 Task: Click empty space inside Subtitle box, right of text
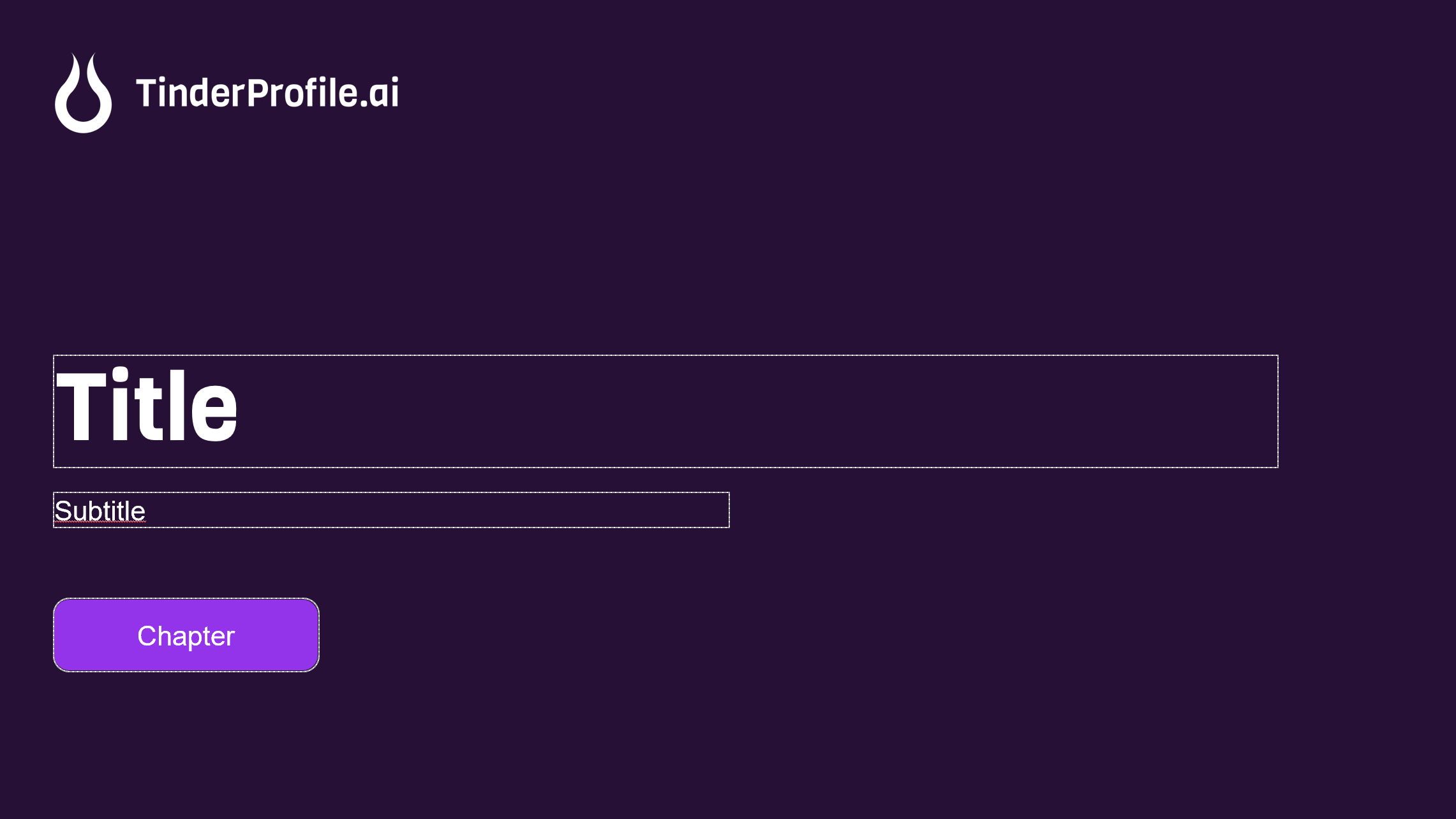click(447, 510)
